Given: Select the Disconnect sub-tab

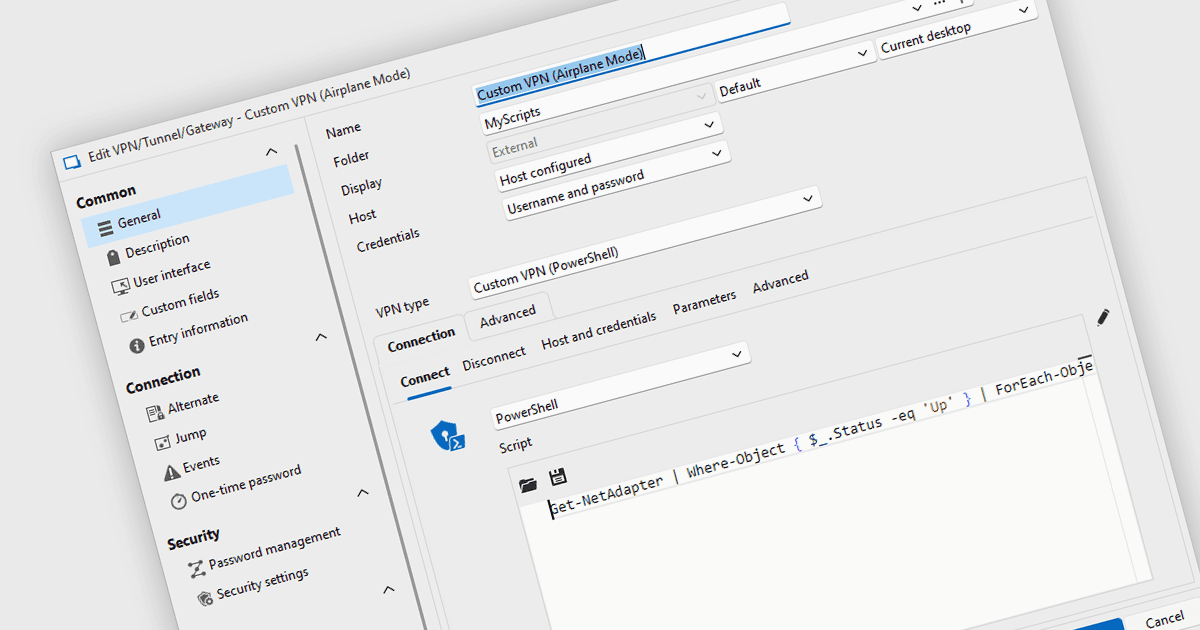Looking at the screenshot, I should pos(494,357).
